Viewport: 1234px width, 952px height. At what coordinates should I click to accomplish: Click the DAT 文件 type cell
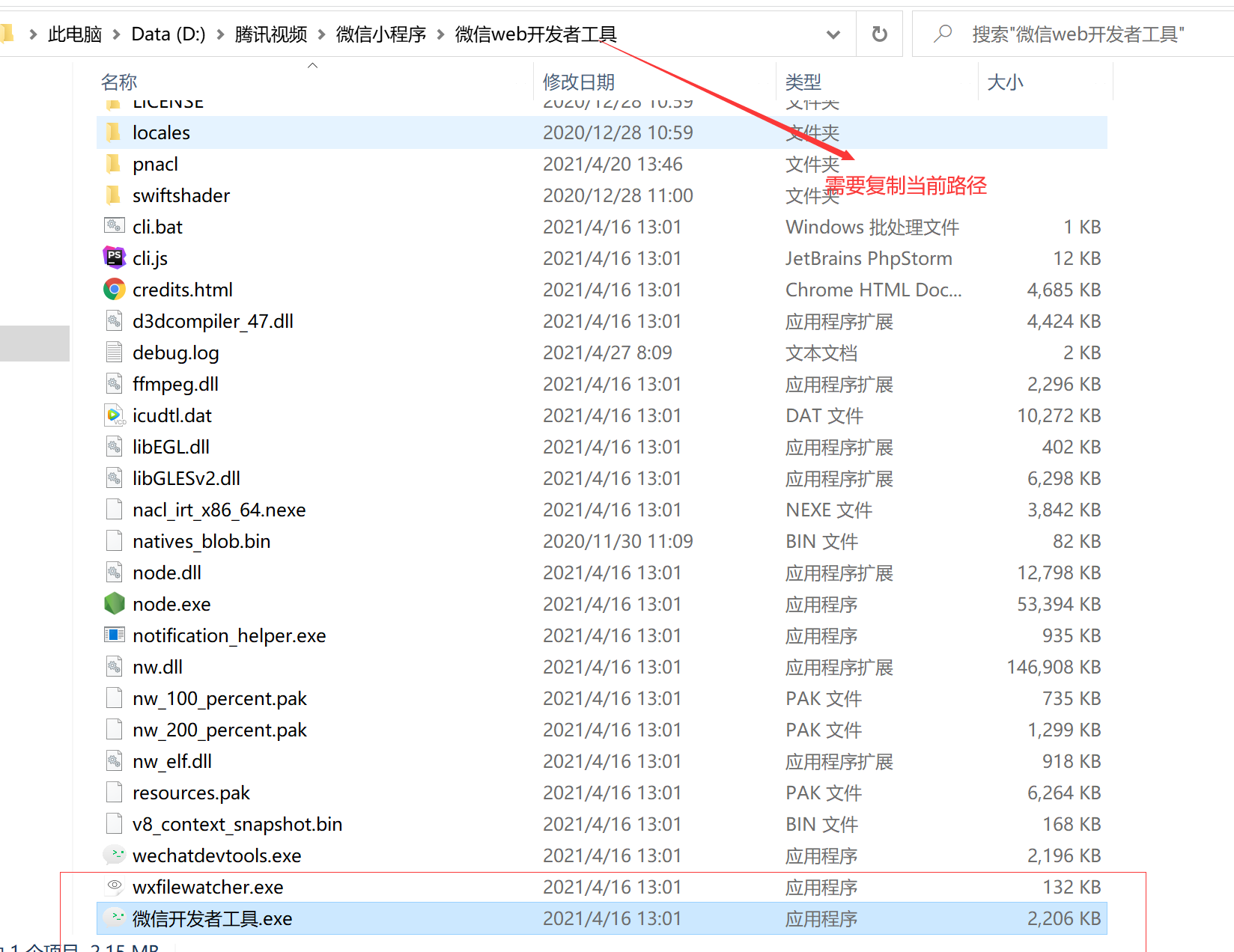click(x=824, y=415)
